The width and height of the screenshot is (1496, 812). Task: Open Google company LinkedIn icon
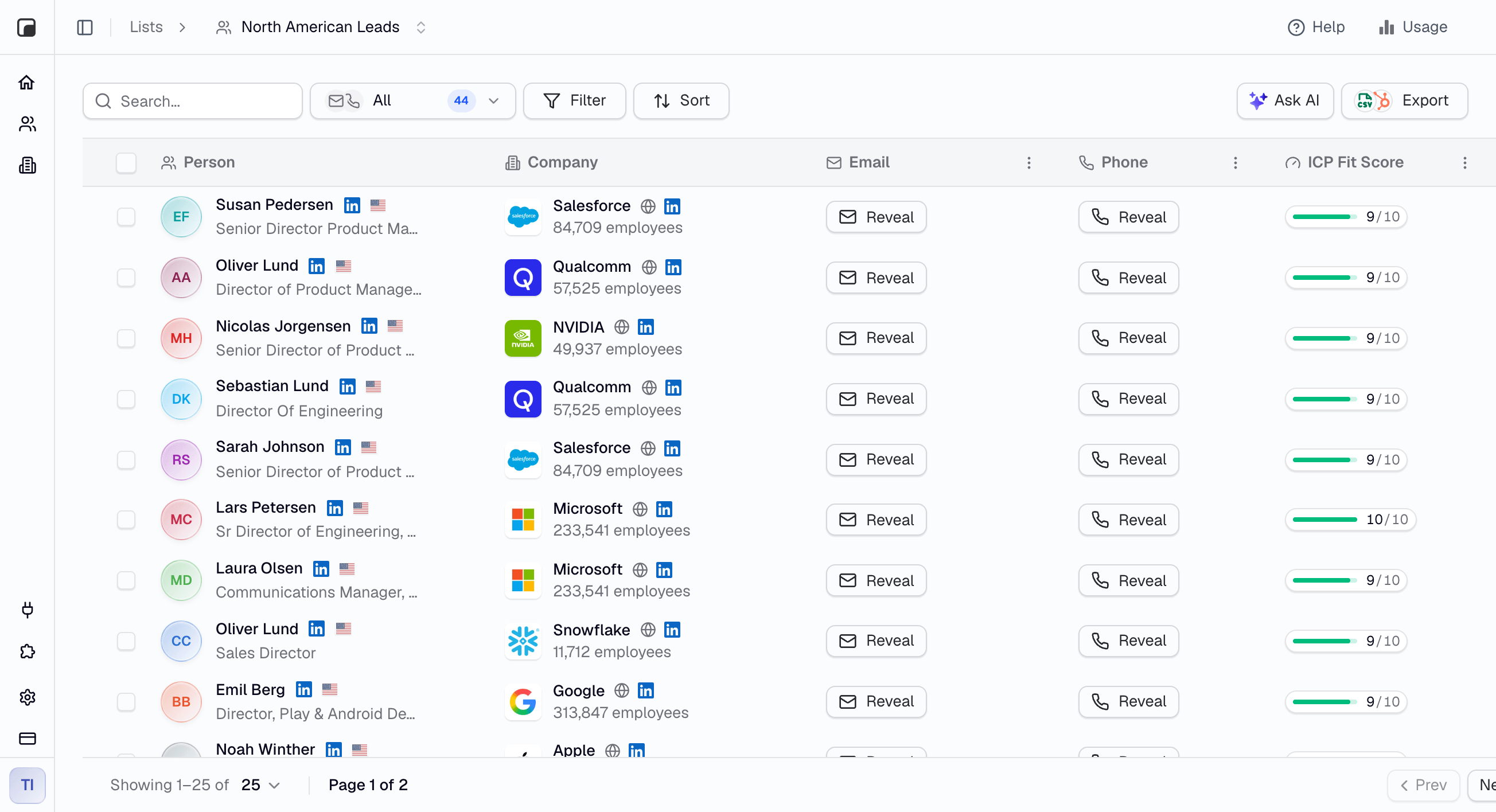pyautogui.click(x=646, y=690)
